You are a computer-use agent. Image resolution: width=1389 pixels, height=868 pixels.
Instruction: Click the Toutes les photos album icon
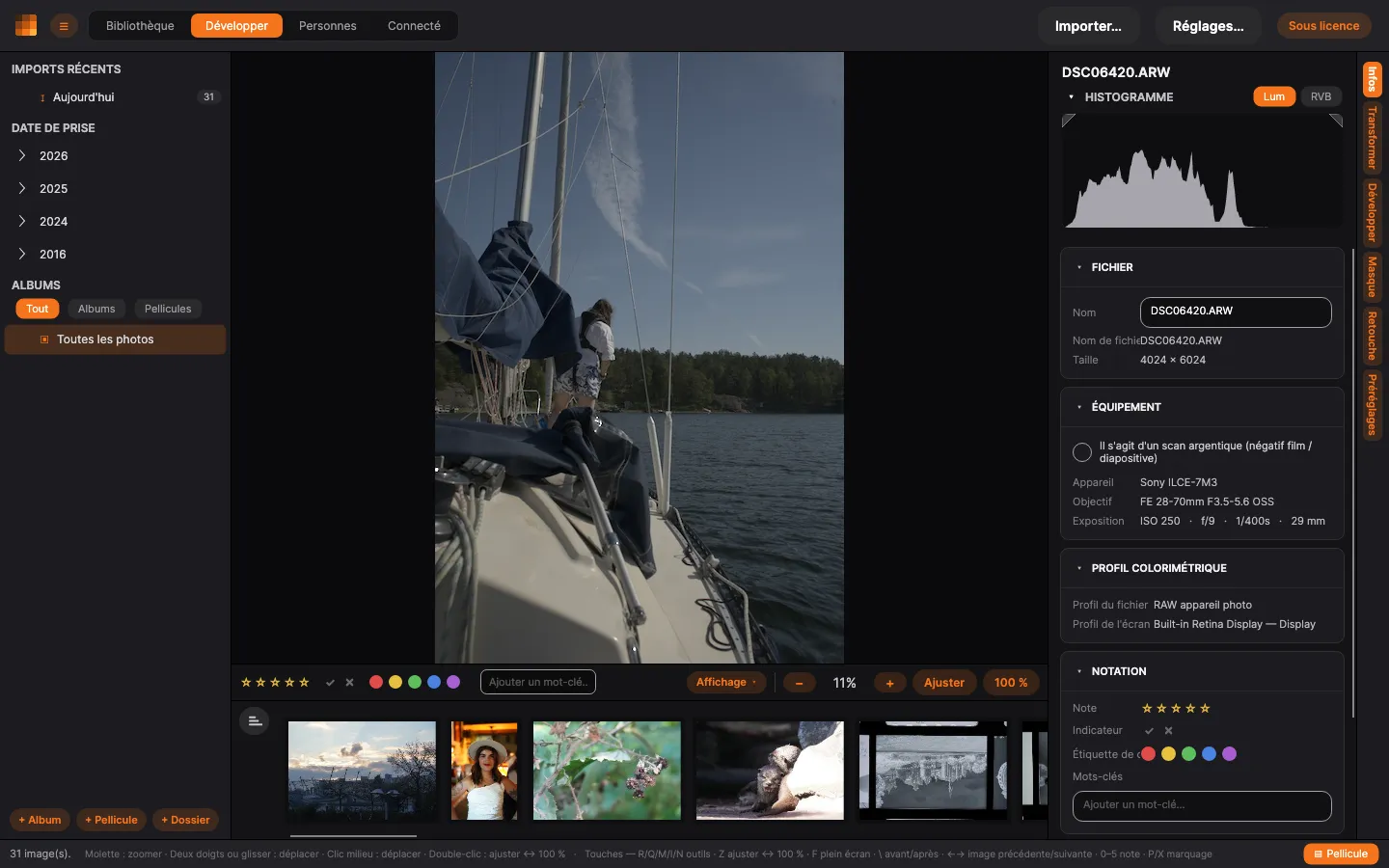[x=44, y=339]
